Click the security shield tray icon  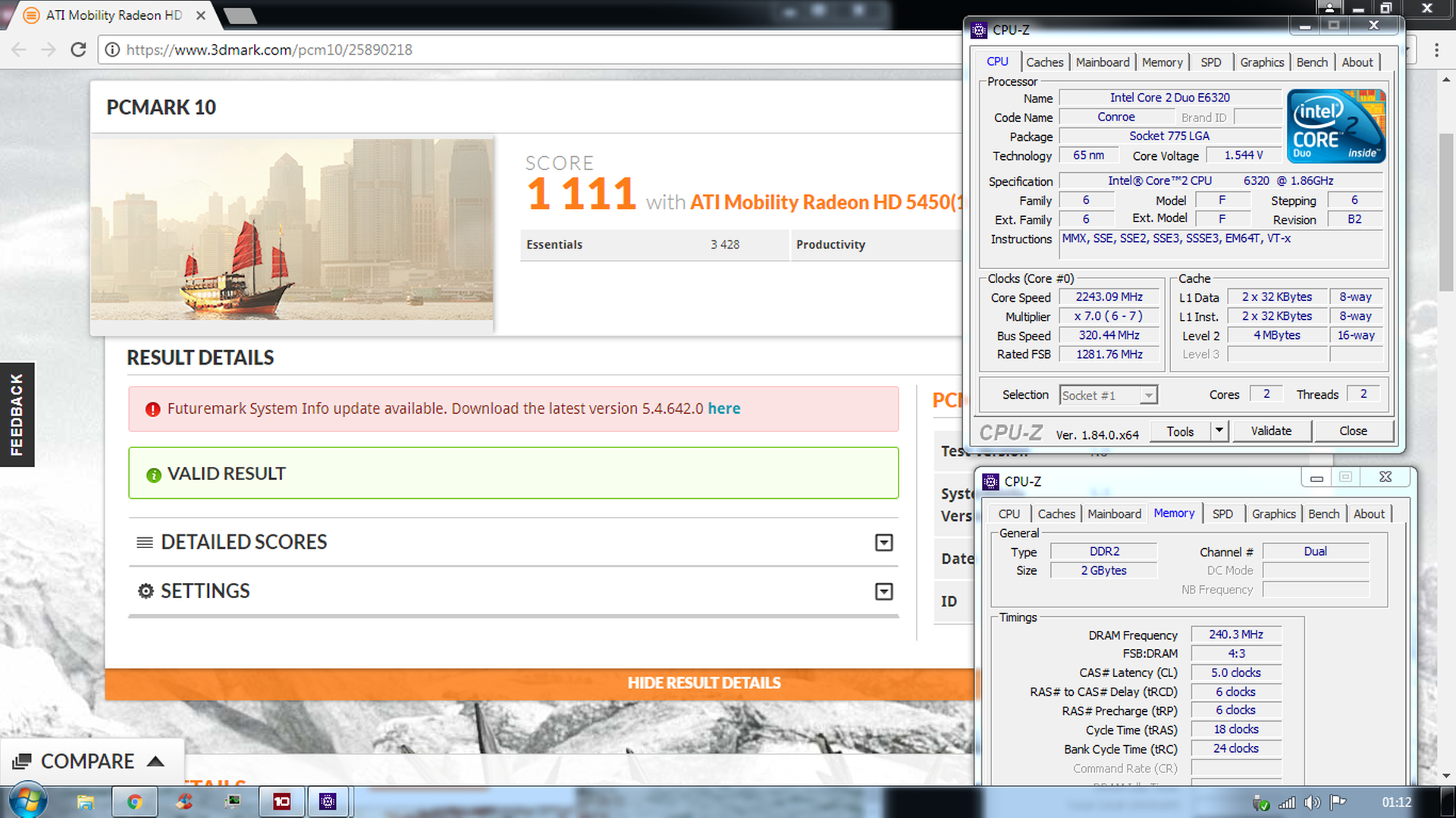(1260, 802)
